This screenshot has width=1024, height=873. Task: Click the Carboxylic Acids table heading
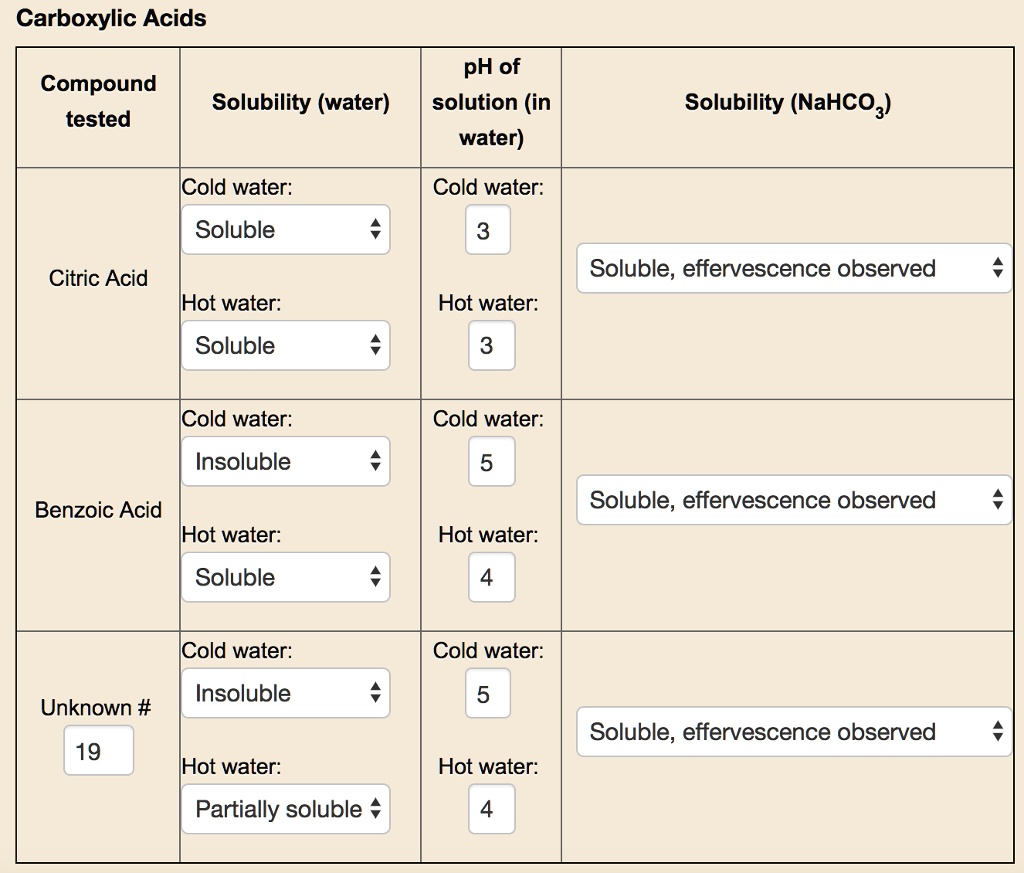(112, 18)
